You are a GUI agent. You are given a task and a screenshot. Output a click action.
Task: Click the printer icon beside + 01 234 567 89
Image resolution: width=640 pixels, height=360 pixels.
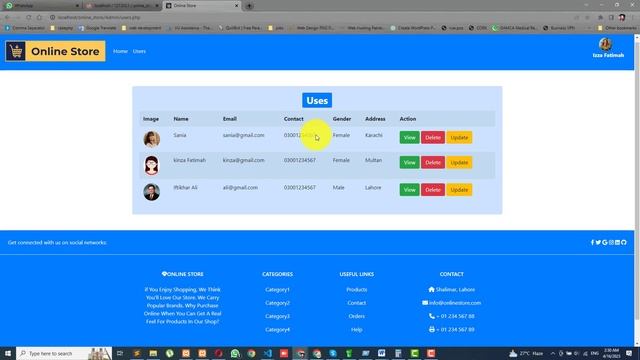[432, 329]
